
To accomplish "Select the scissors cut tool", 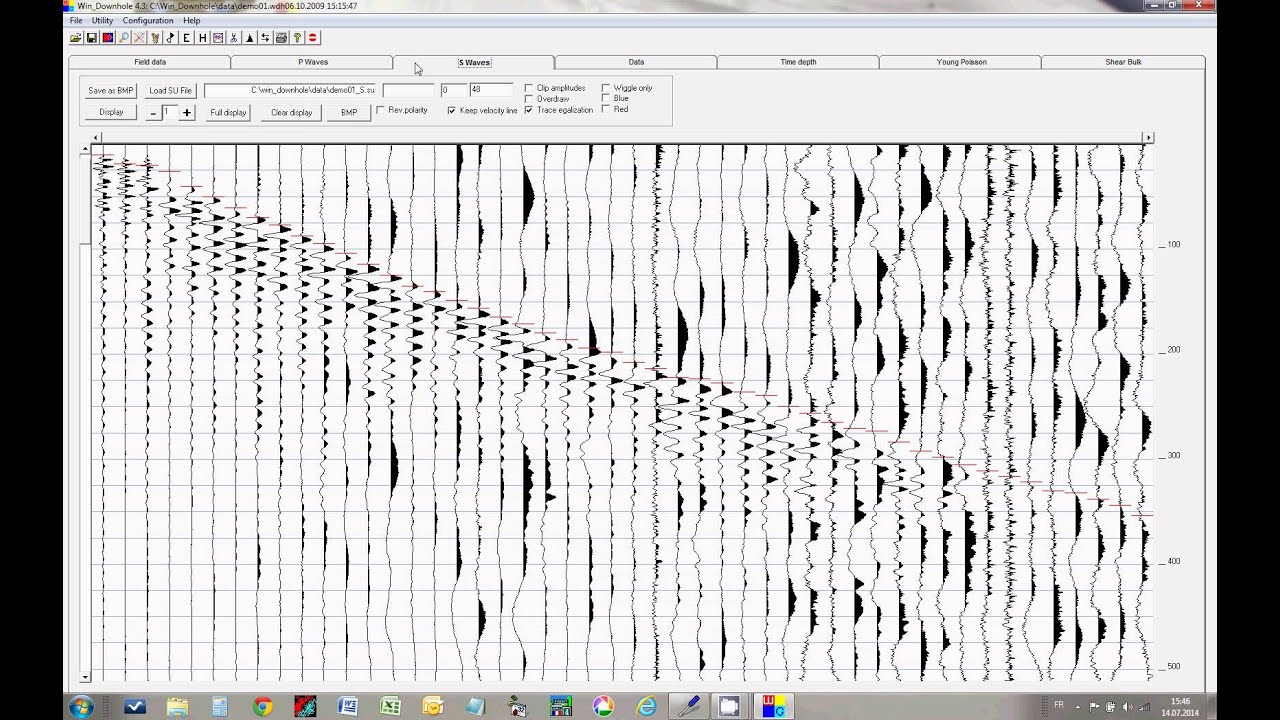I will [x=234, y=38].
